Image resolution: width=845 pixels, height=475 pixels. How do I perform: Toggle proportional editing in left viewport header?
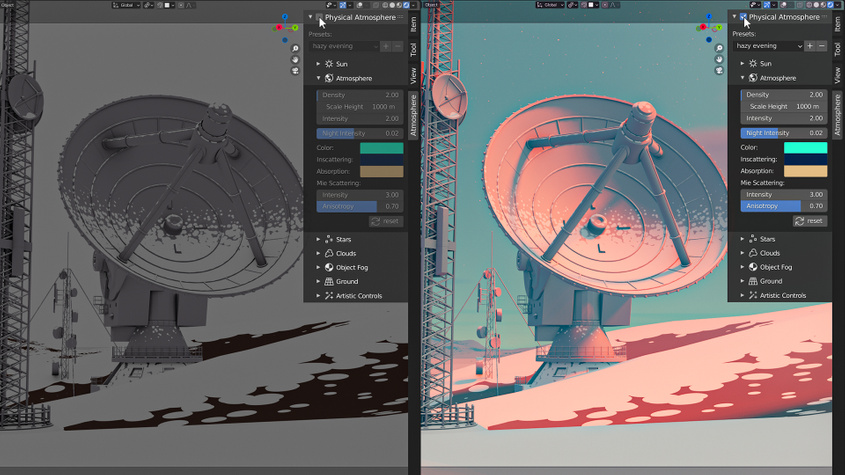point(181,5)
